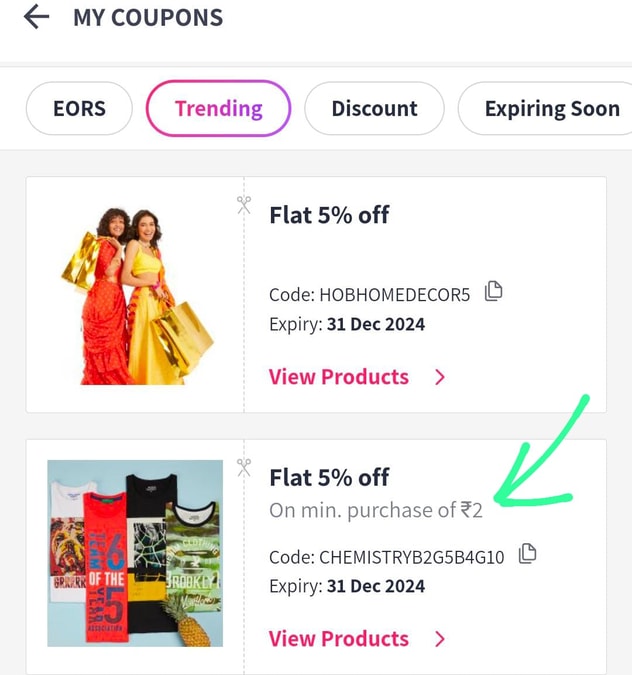Open the t-shirts collection image
The image size is (632, 675).
[135, 553]
